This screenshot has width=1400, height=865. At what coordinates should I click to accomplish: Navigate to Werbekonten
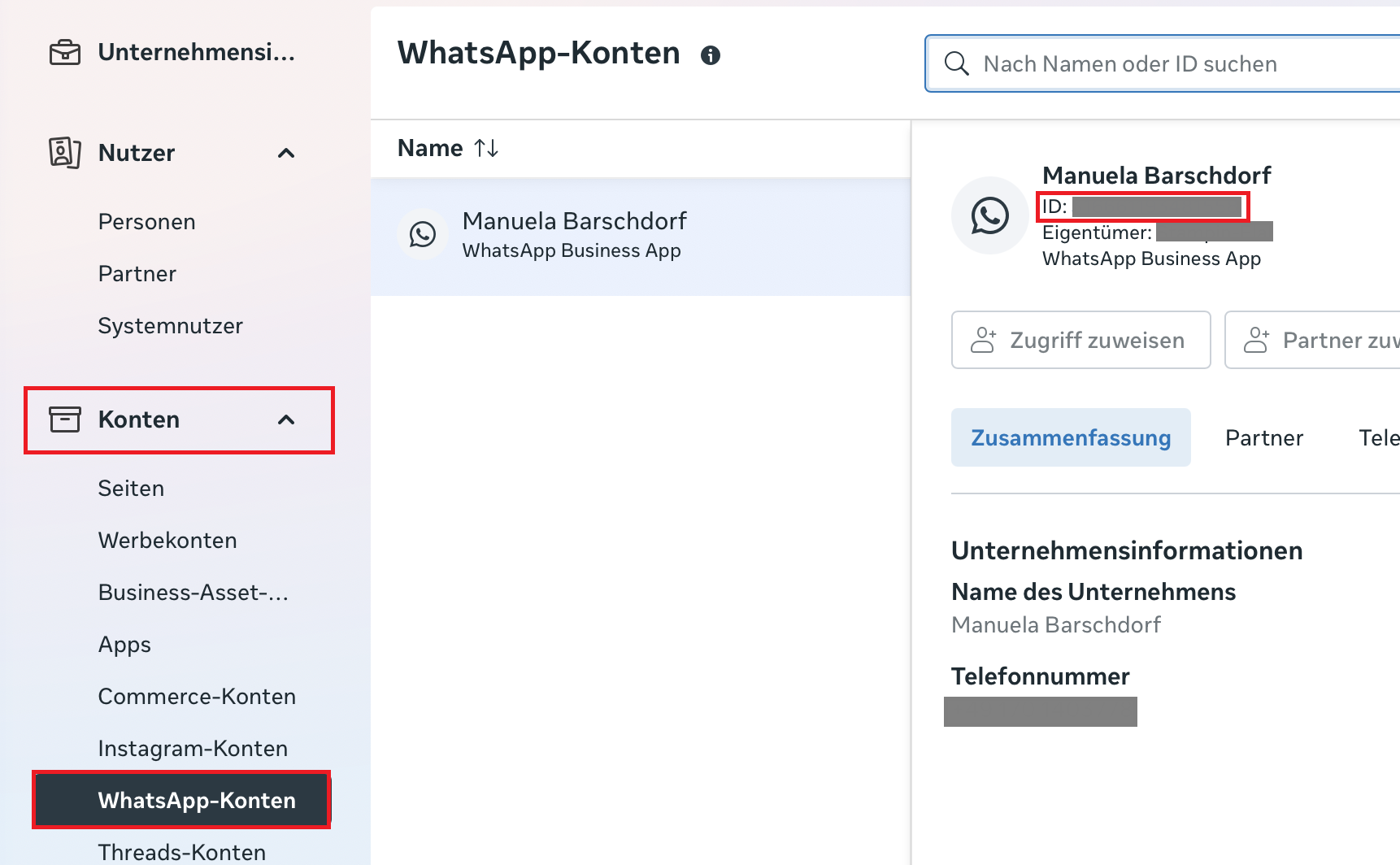pos(168,541)
